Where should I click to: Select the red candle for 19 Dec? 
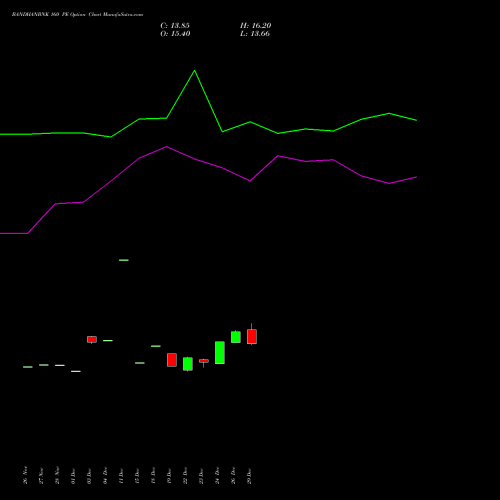coord(172,360)
